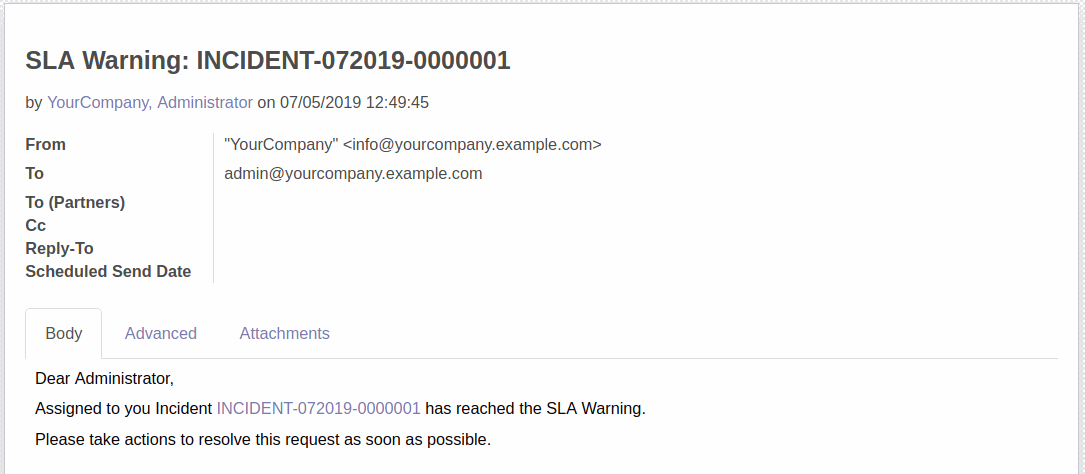Click the Dear Administrator greeting line
The image size is (1085, 474).
[x=104, y=379]
